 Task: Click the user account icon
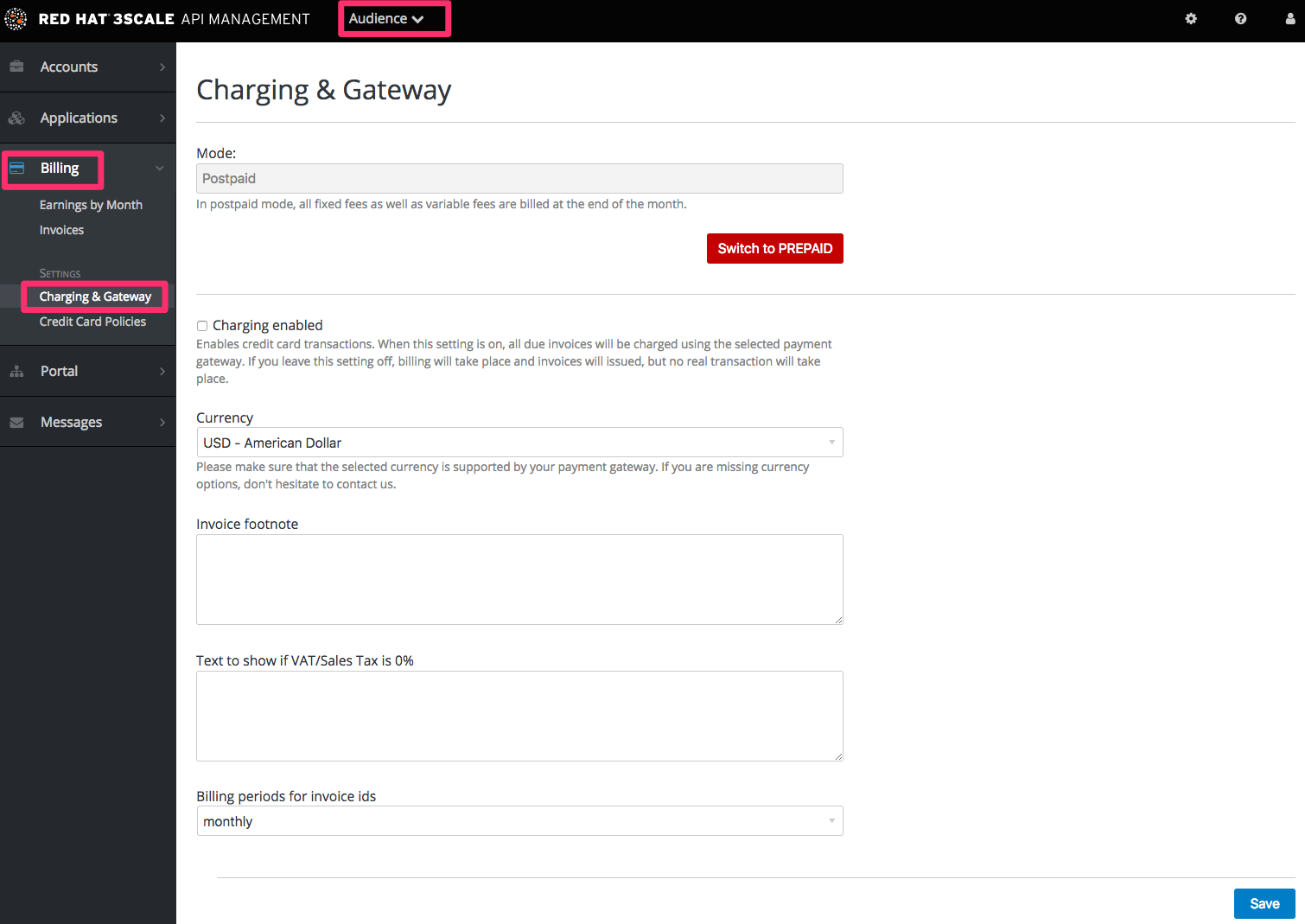pyautogui.click(x=1289, y=19)
